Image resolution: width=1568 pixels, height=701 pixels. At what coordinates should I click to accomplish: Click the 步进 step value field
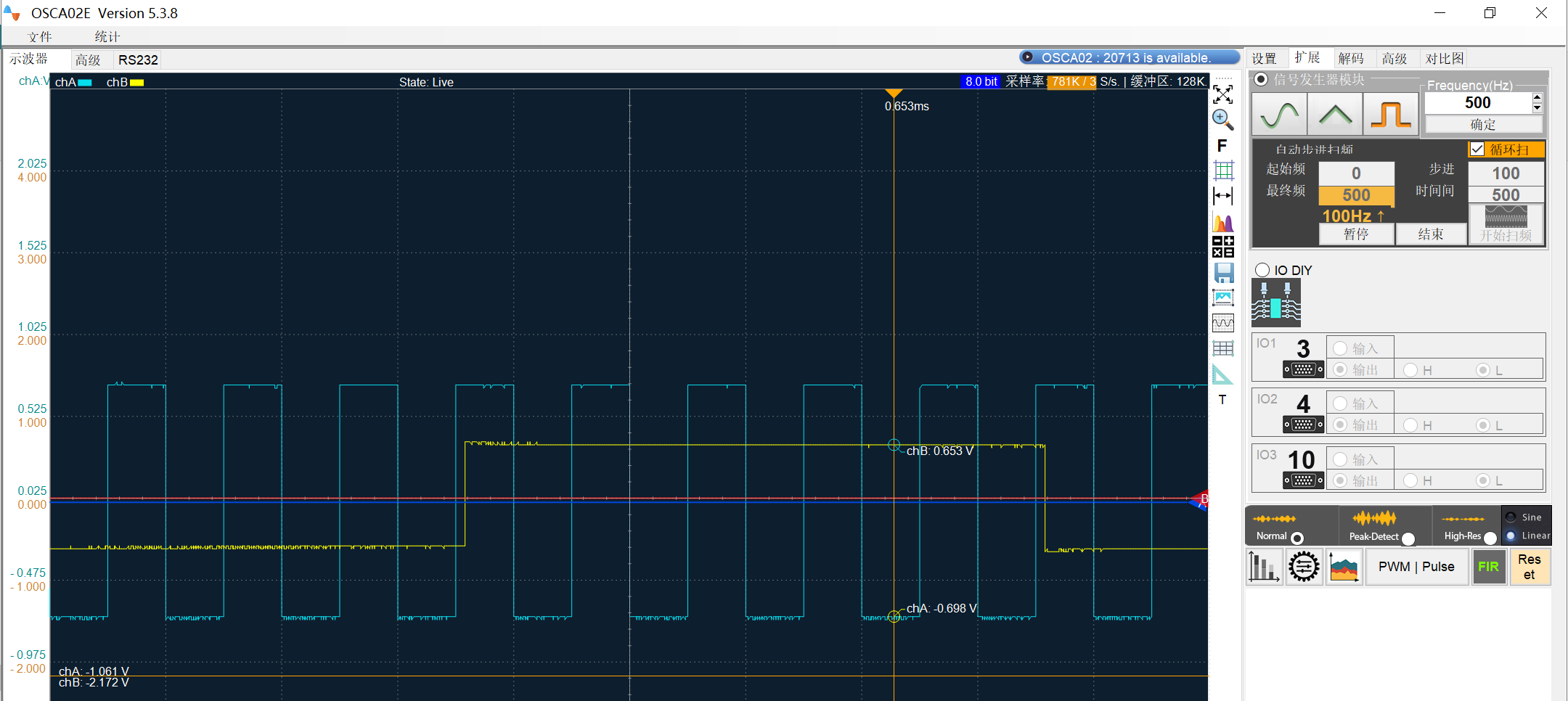click(x=1506, y=173)
